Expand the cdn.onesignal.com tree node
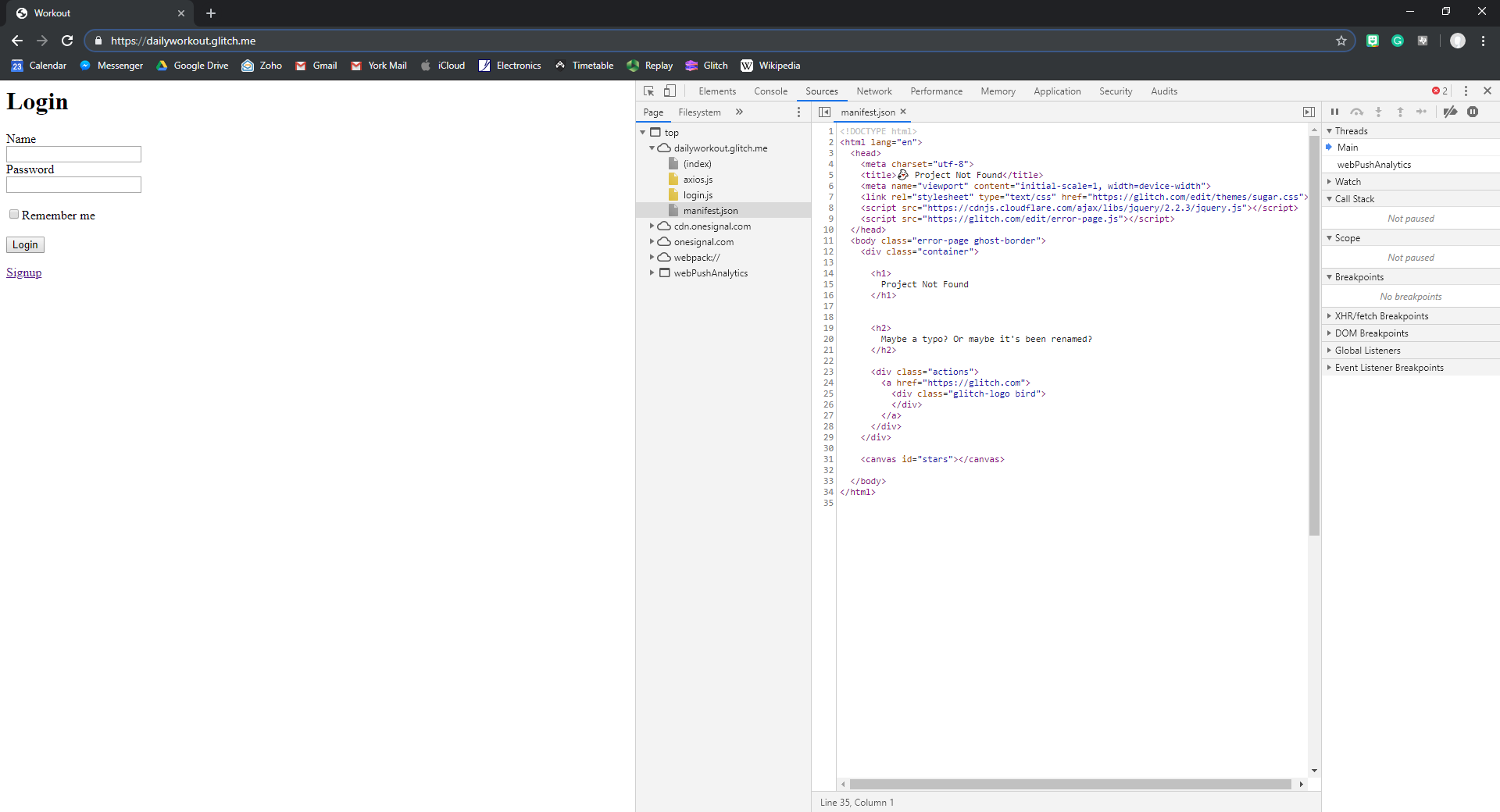 (652, 226)
